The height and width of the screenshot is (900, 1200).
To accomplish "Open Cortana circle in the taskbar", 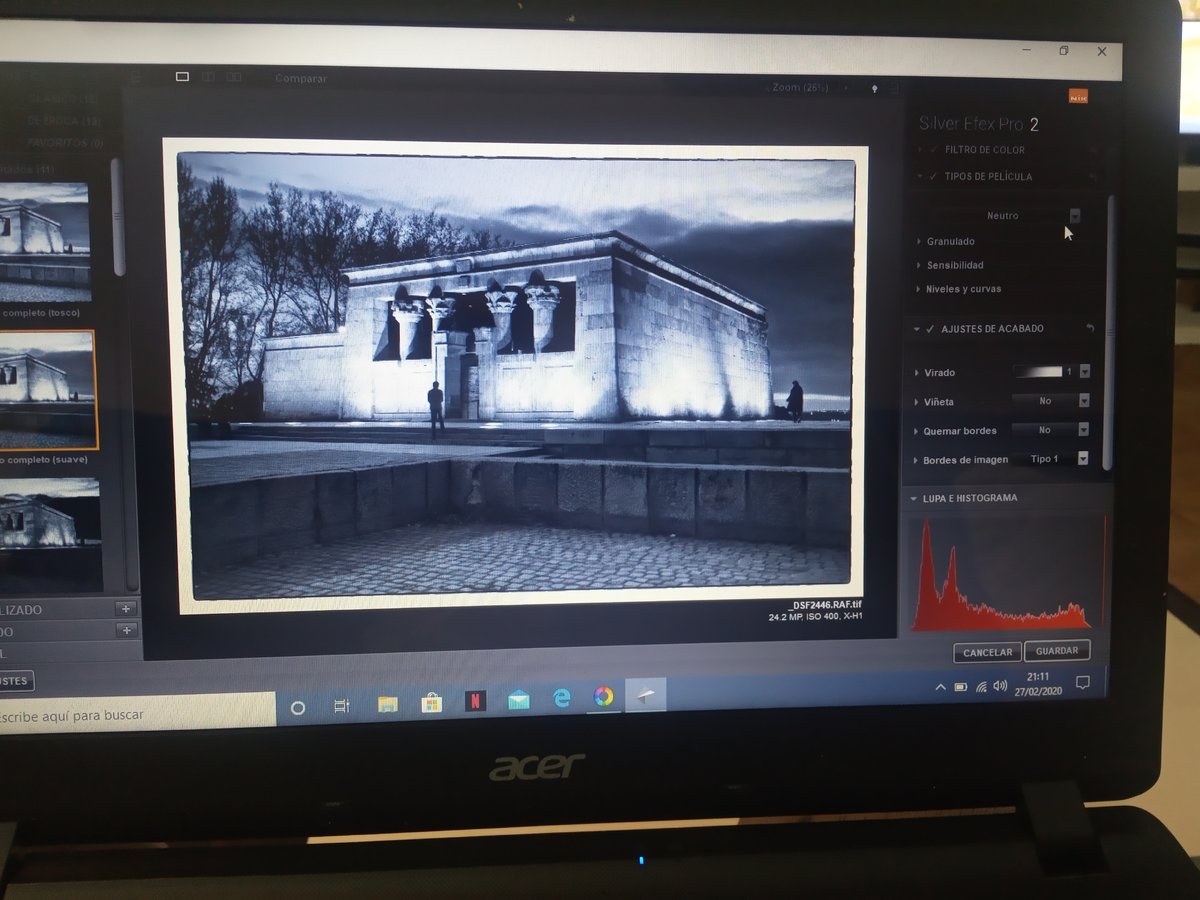I will point(297,707).
